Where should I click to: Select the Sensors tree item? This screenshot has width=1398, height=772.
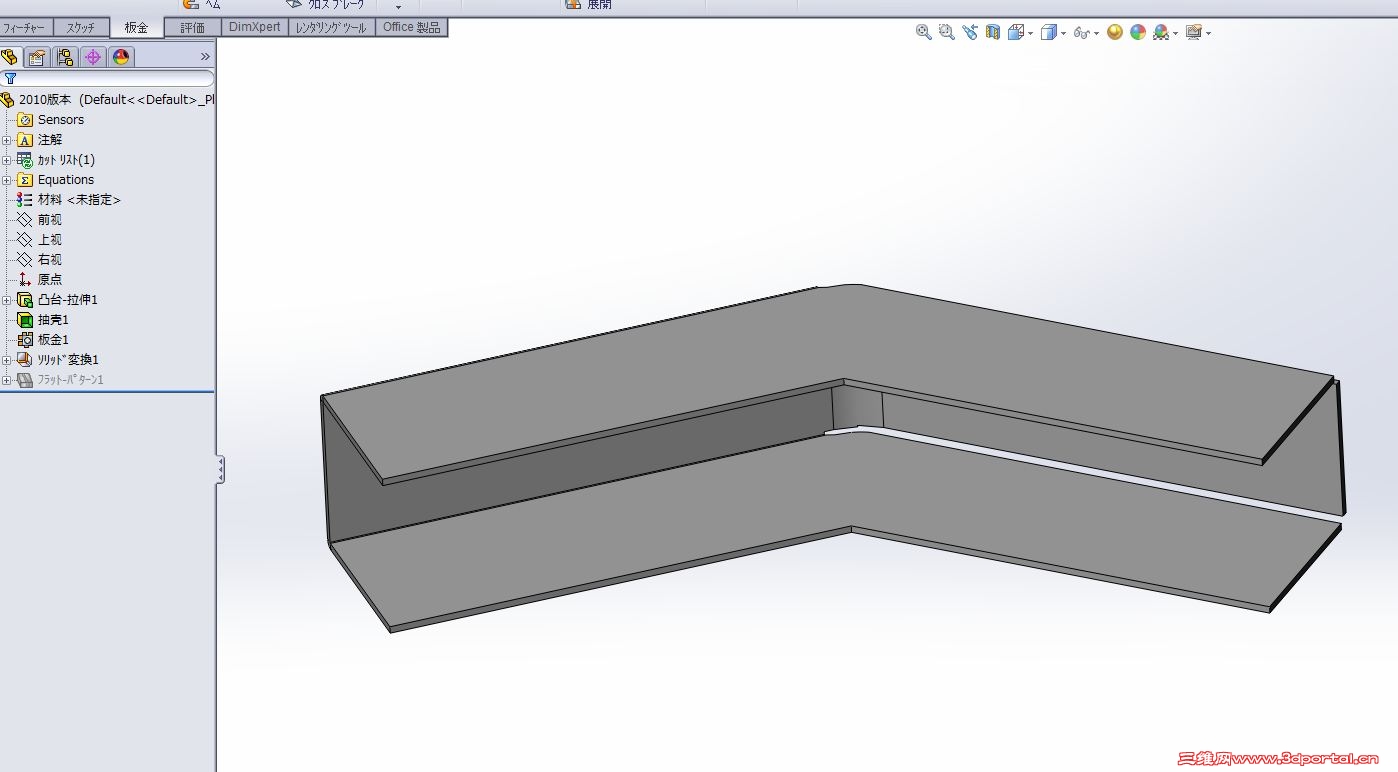61,120
